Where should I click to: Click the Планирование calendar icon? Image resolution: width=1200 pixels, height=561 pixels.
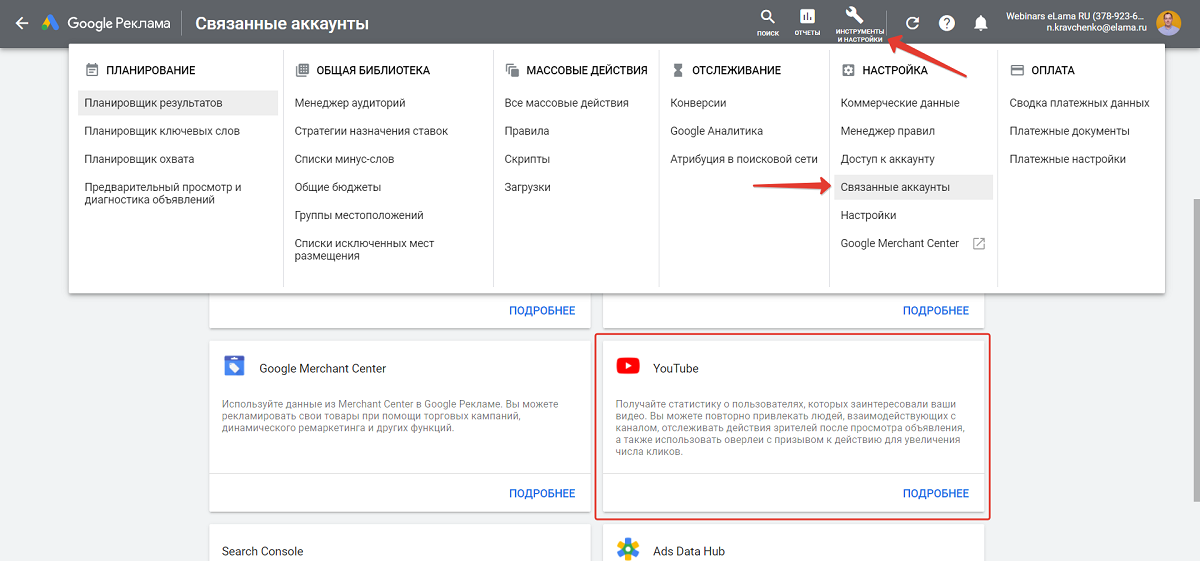tap(92, 70)
